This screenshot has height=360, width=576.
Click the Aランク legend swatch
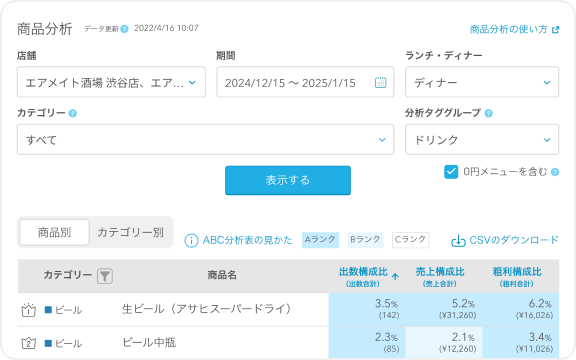click(x=320, y=240)
